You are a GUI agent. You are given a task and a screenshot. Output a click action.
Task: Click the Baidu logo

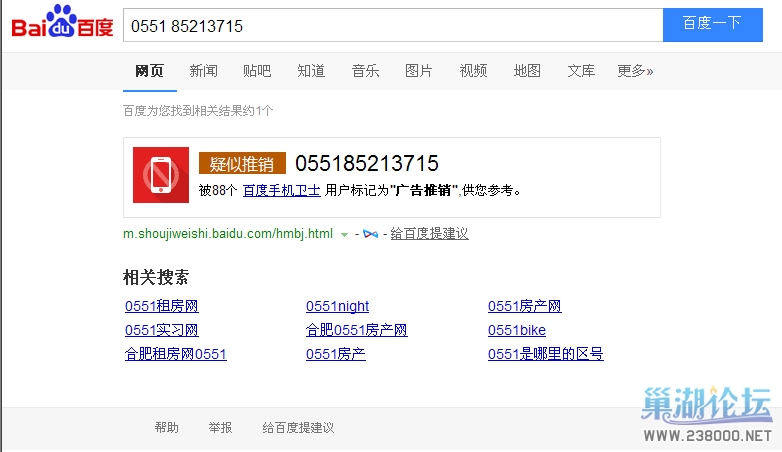click(62, 21)
